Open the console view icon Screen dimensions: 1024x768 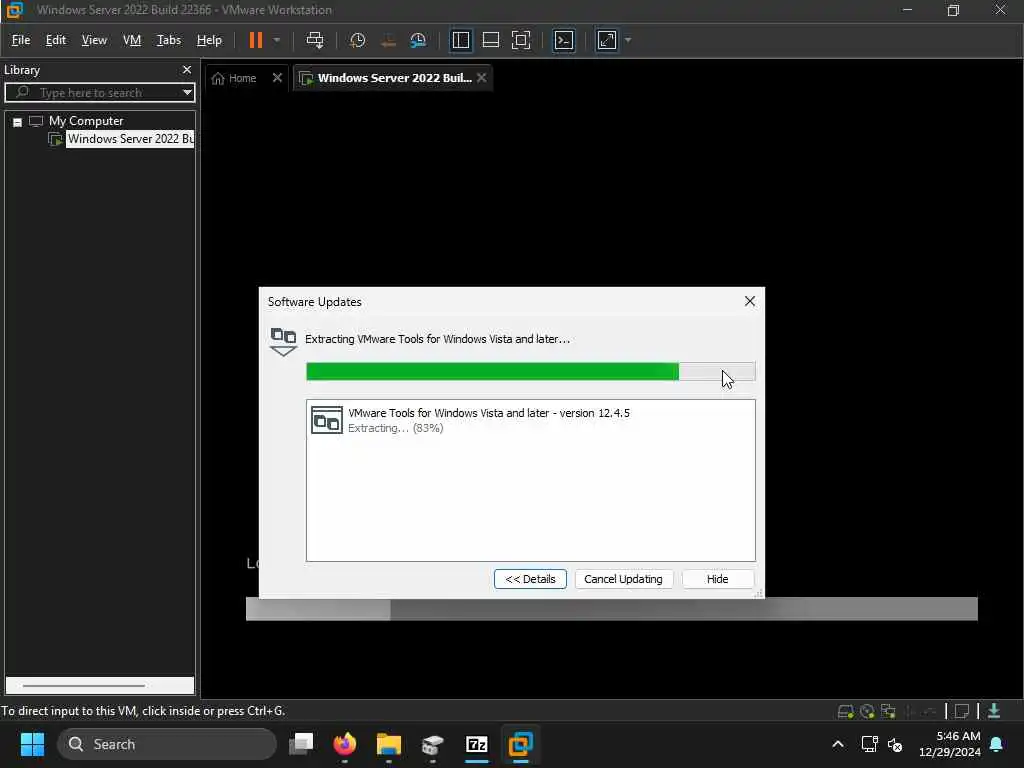[564, 40]
